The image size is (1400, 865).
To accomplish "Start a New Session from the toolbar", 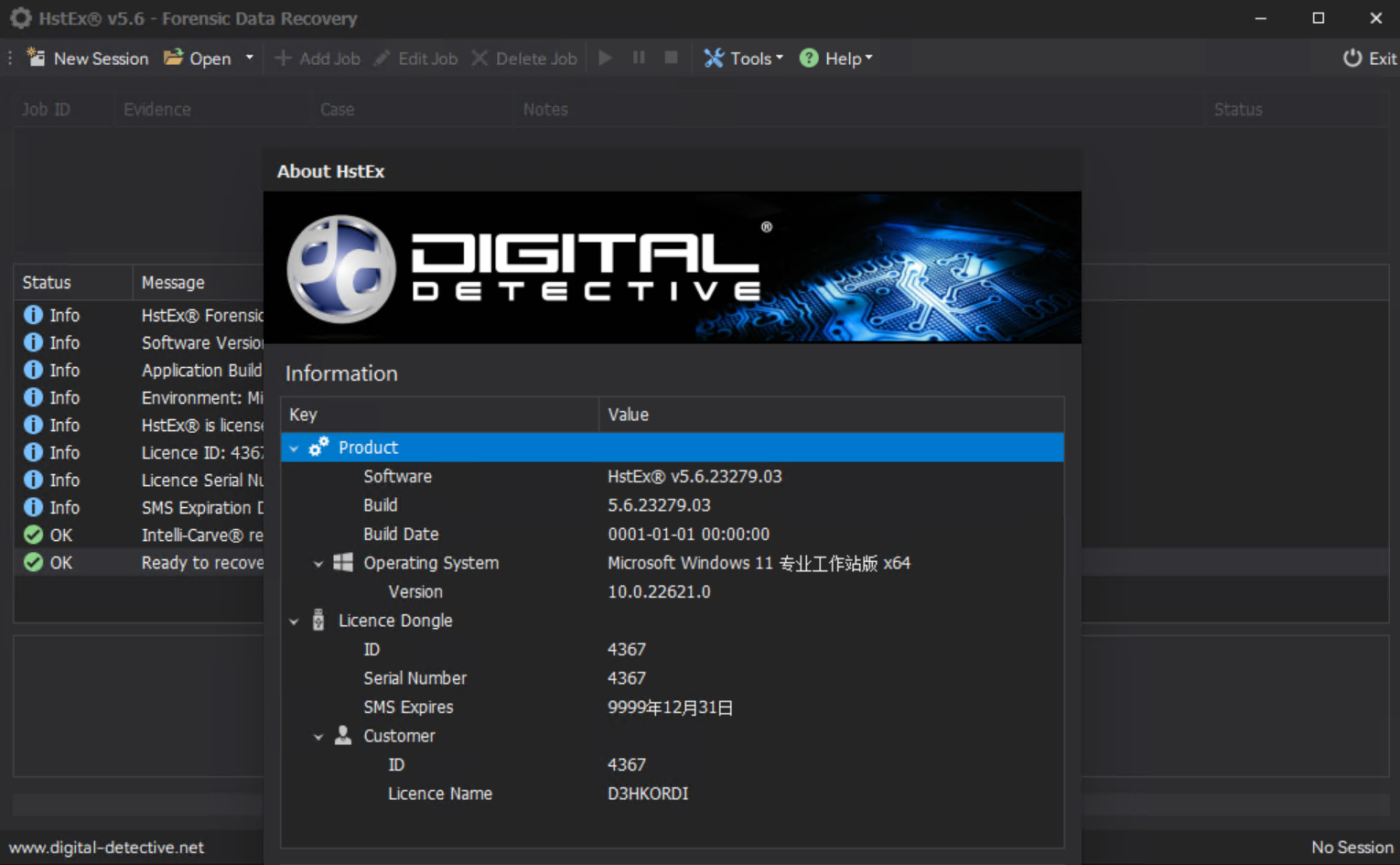I will coord(88,59).
